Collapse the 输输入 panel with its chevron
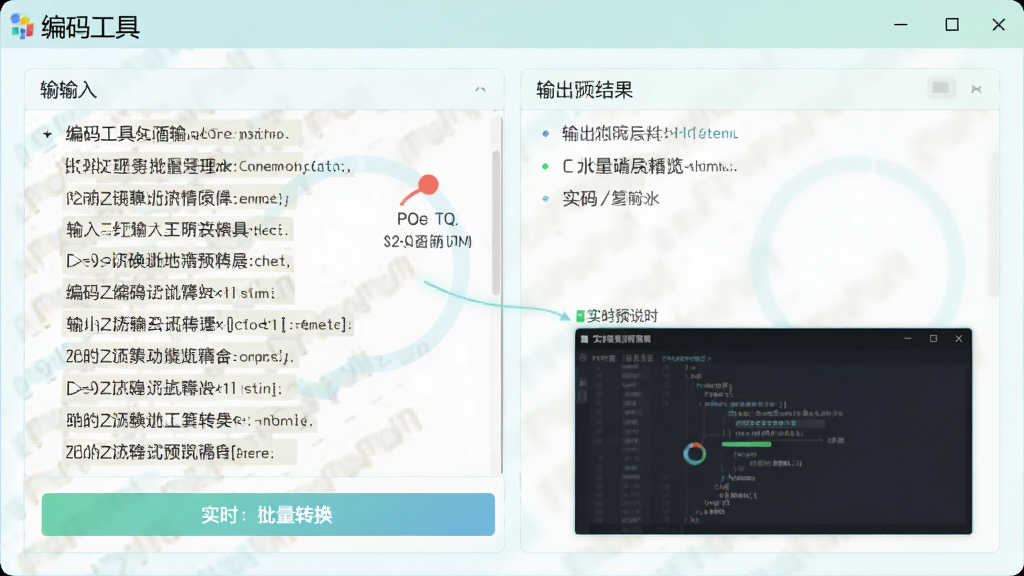 (480, 89)
